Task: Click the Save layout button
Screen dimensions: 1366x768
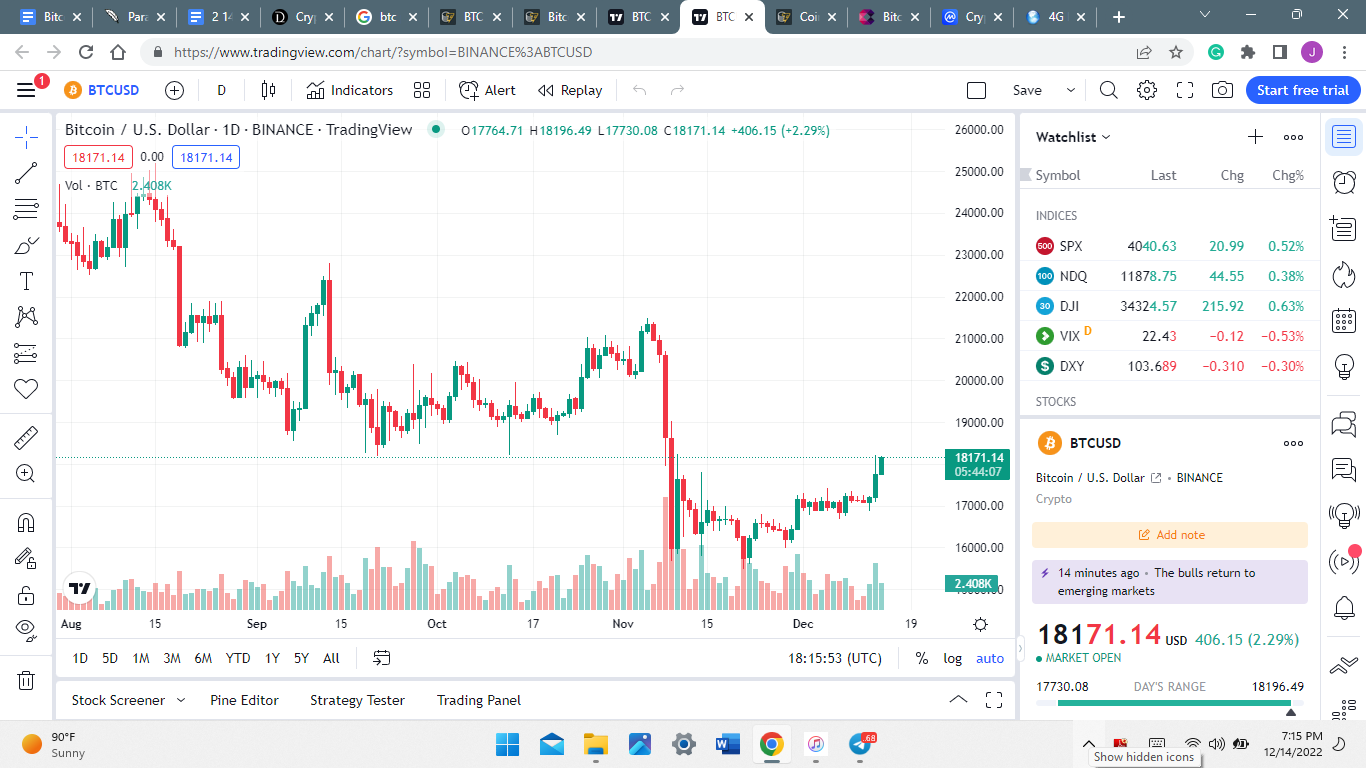Action: point(1027,90)
